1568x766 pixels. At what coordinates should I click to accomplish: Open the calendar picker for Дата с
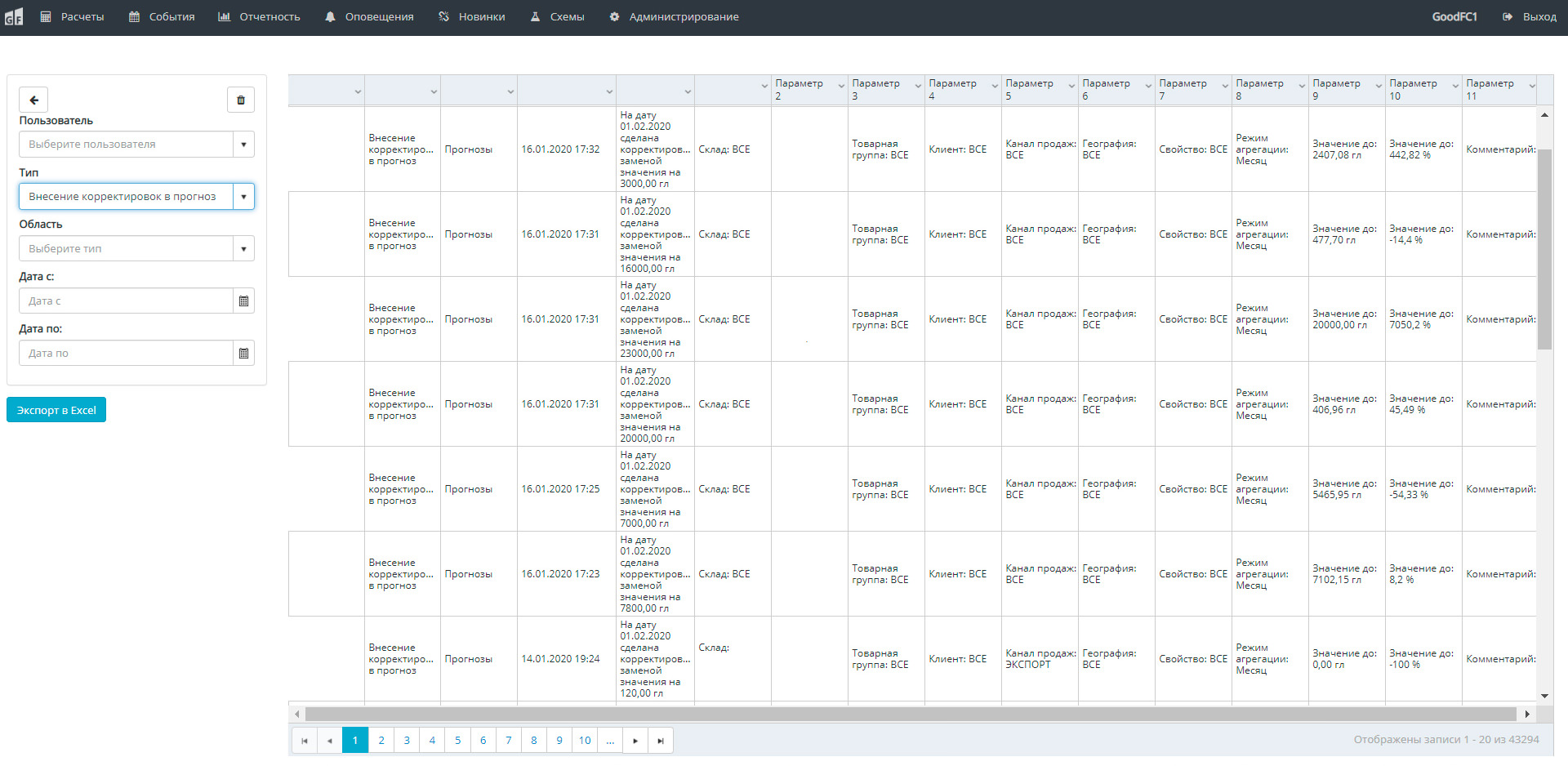[x=243, y=301]
